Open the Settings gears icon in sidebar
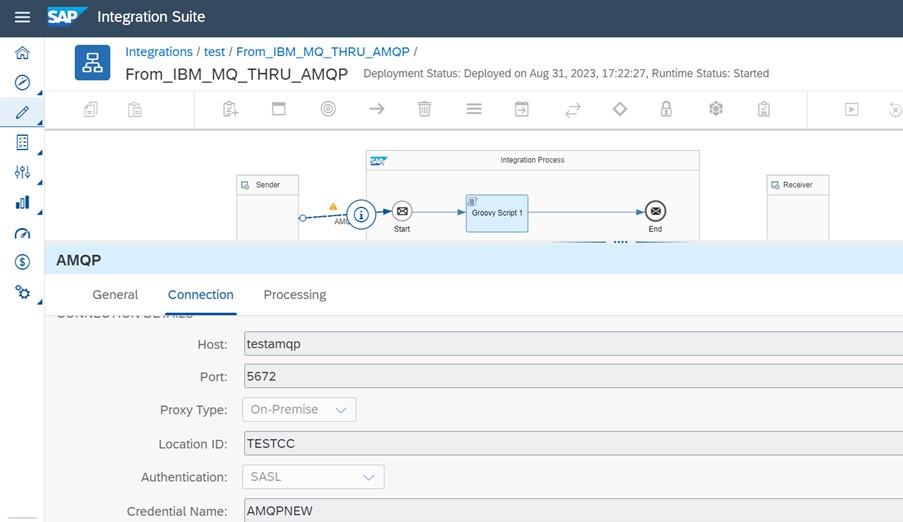The image size is (903, 522). (22, 292)
